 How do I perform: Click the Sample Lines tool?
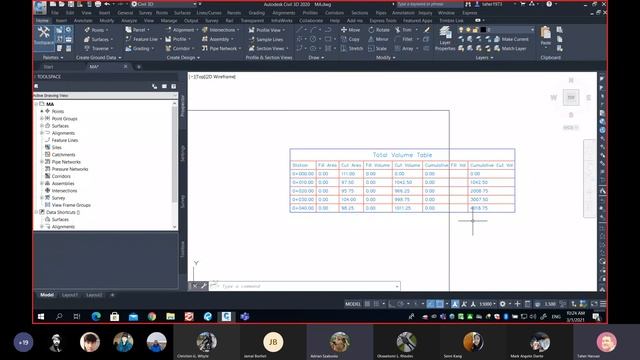coord(266,39)
